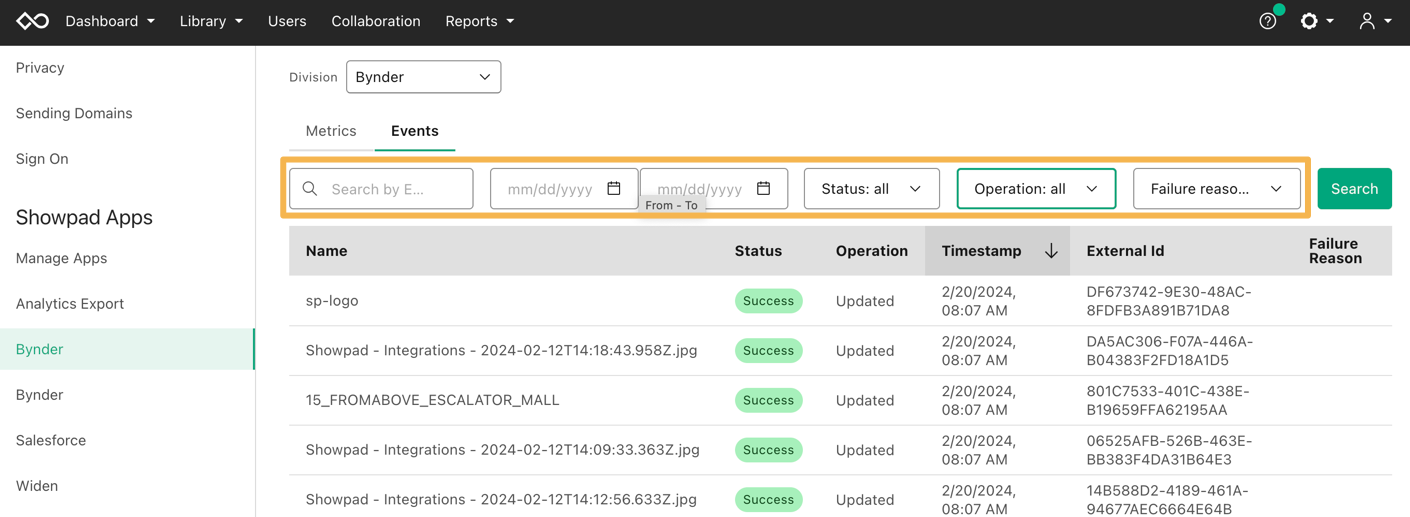Viewport: 1410px width, 517px height.
Task: Open Sign On in the sidebar
Action: point(42,159)
